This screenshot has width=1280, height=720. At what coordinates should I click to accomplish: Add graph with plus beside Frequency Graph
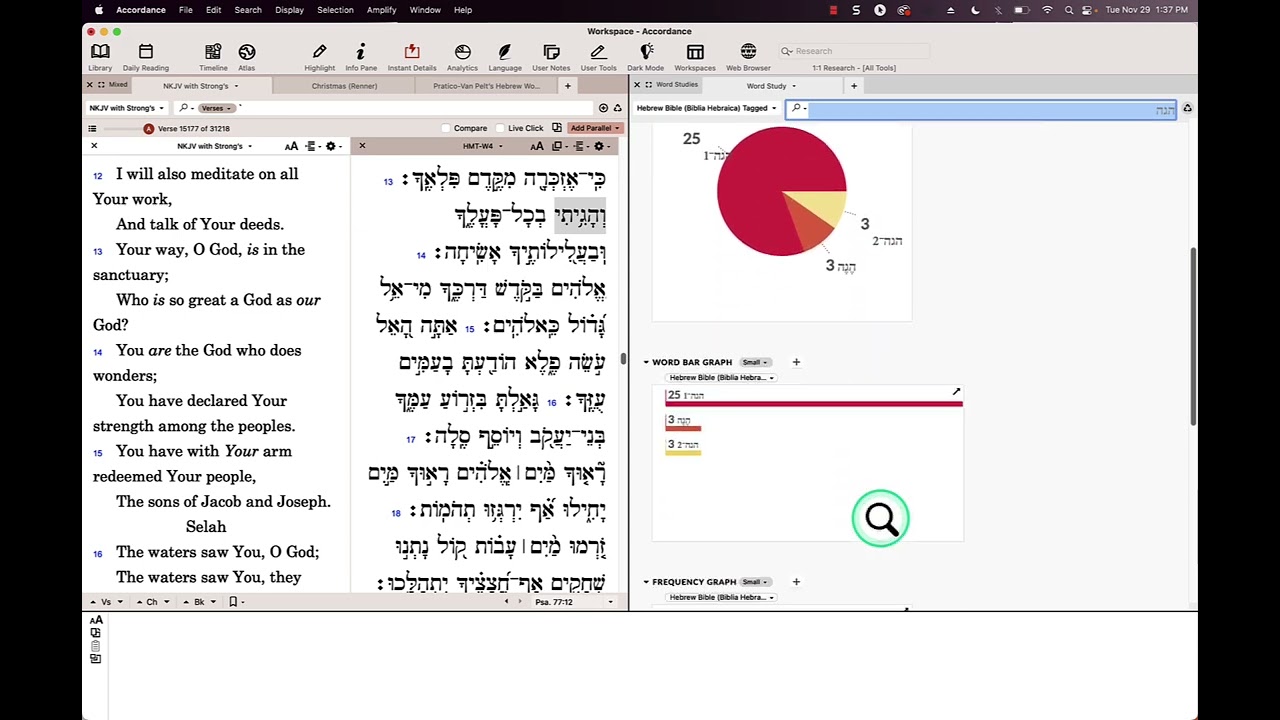(x=796, y=582)
